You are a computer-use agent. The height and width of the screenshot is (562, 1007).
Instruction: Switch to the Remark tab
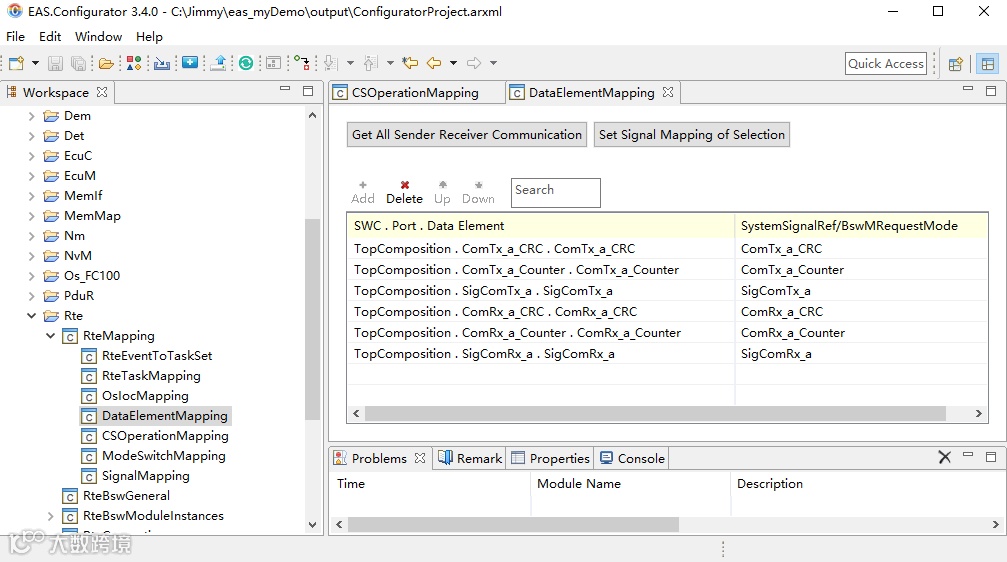(470, 459)
